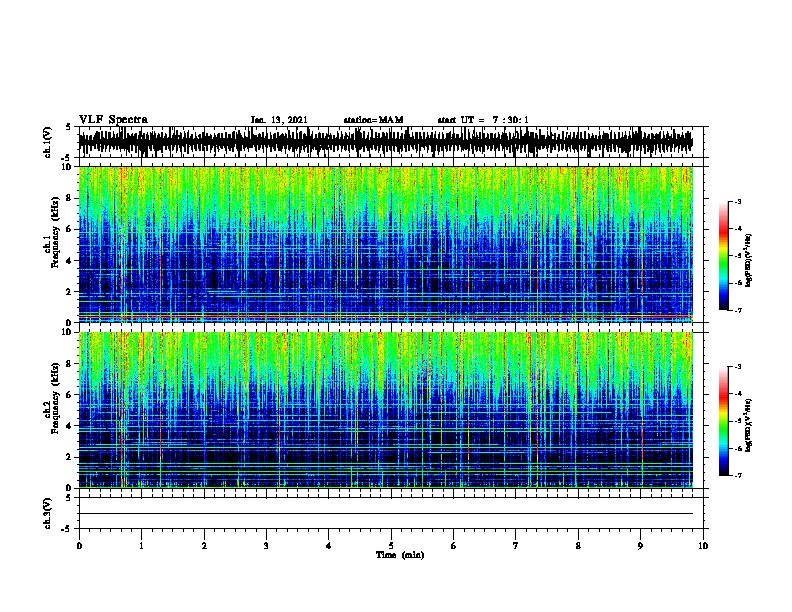Click the ch.2 "Frequency (kHz)" axis label
Viewport: 792px width, 612px height.
pos(55,398)
